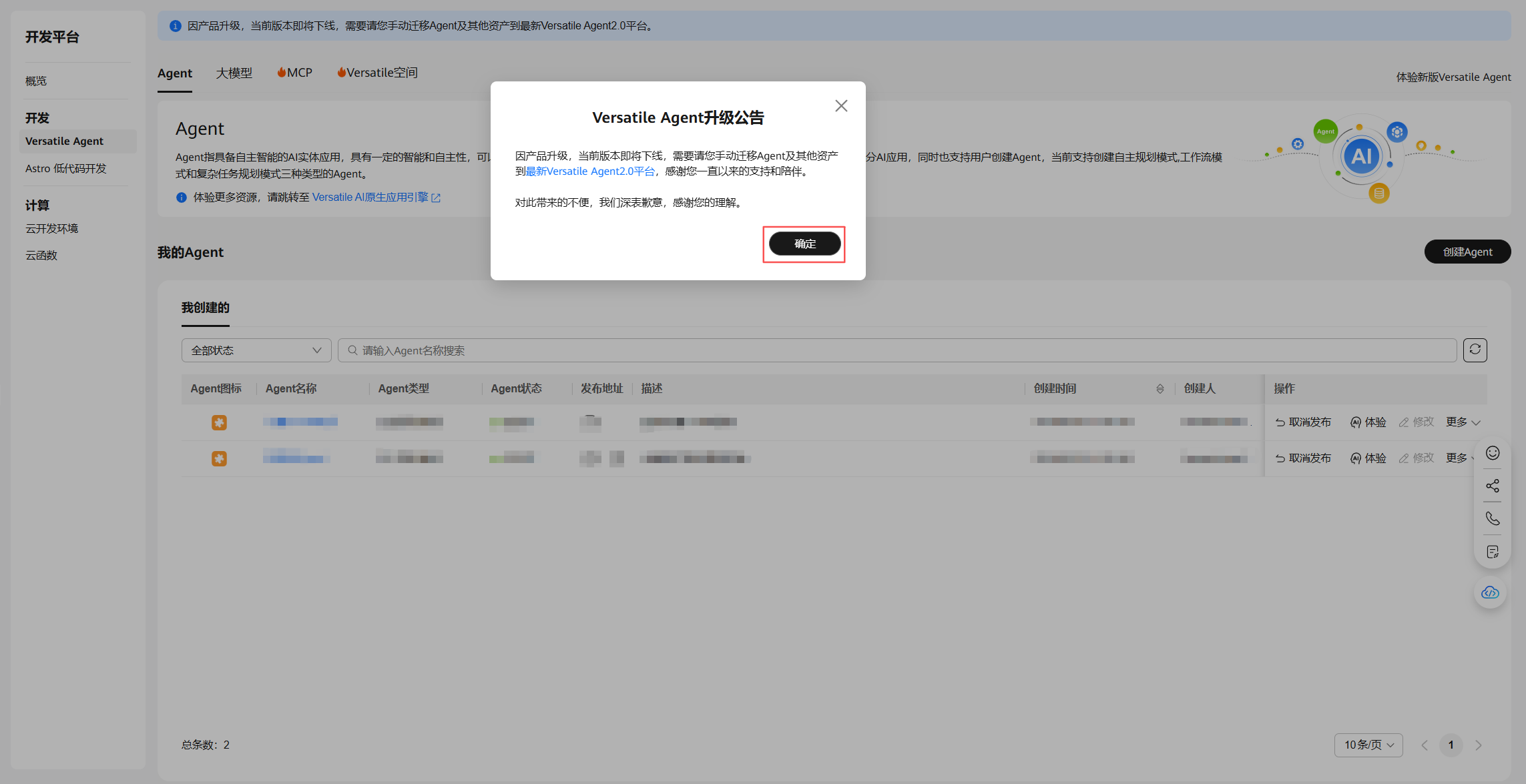This screenshot has width=1526, height=784.
Task: Sort by 创建时间 column arrows
Action: coord(1160,389)
